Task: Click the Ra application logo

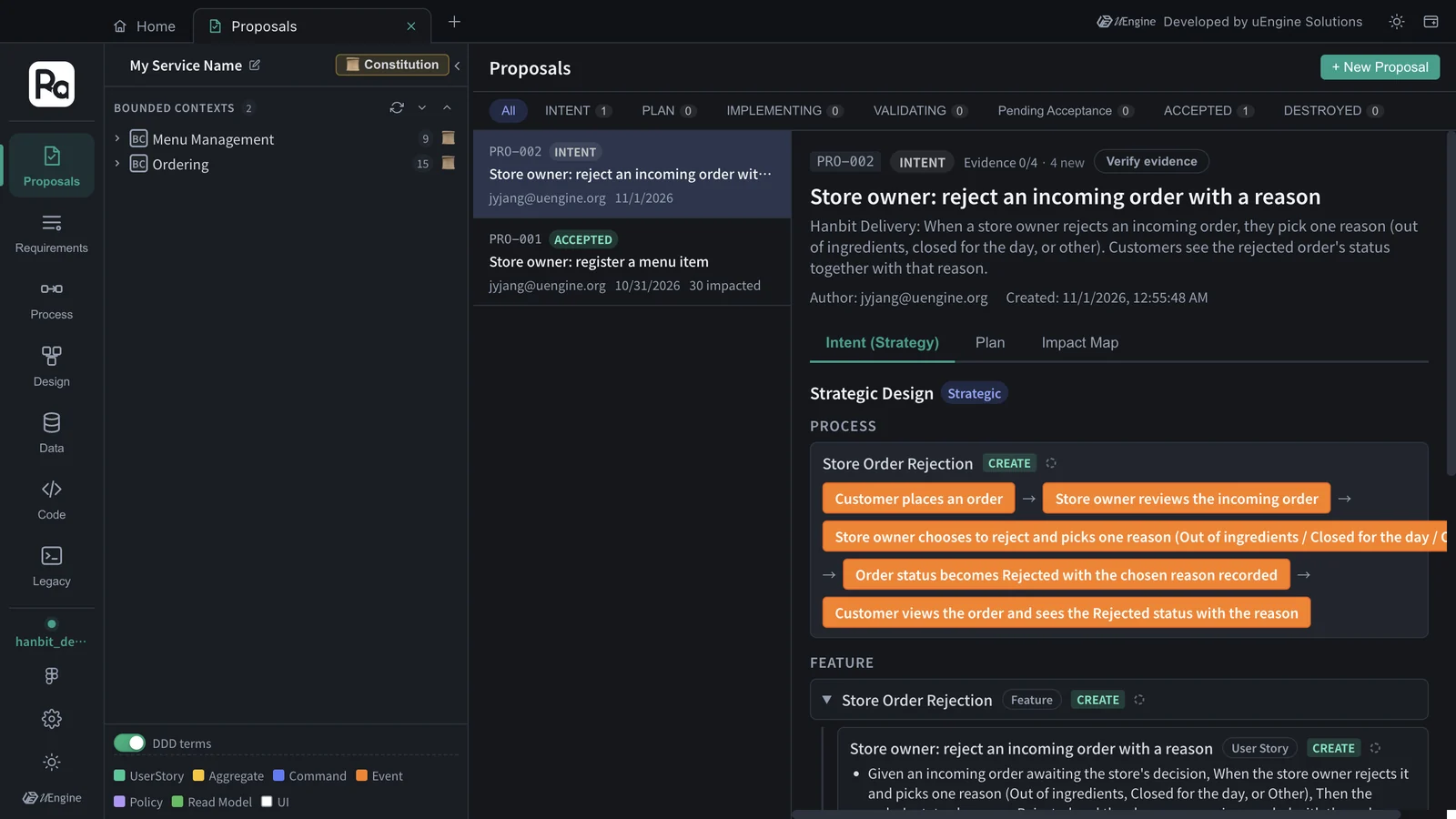Action: tap(52, 84)
